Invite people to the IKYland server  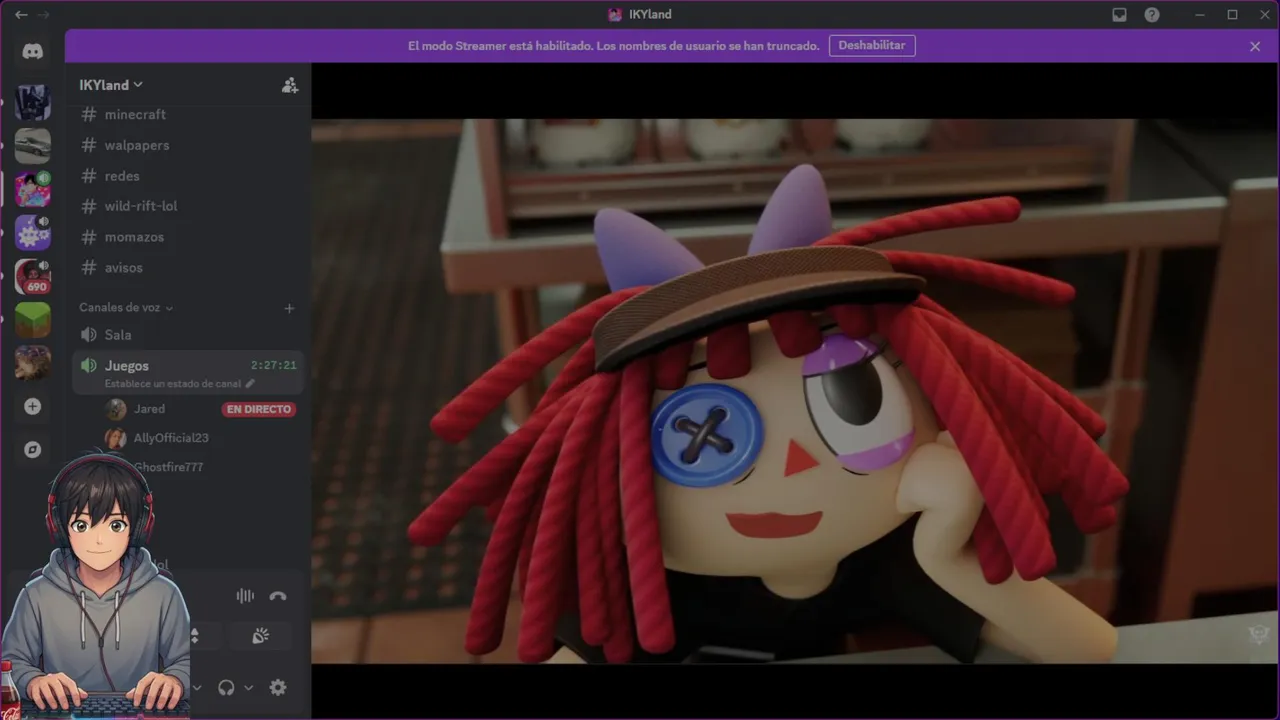pos(290,85)
